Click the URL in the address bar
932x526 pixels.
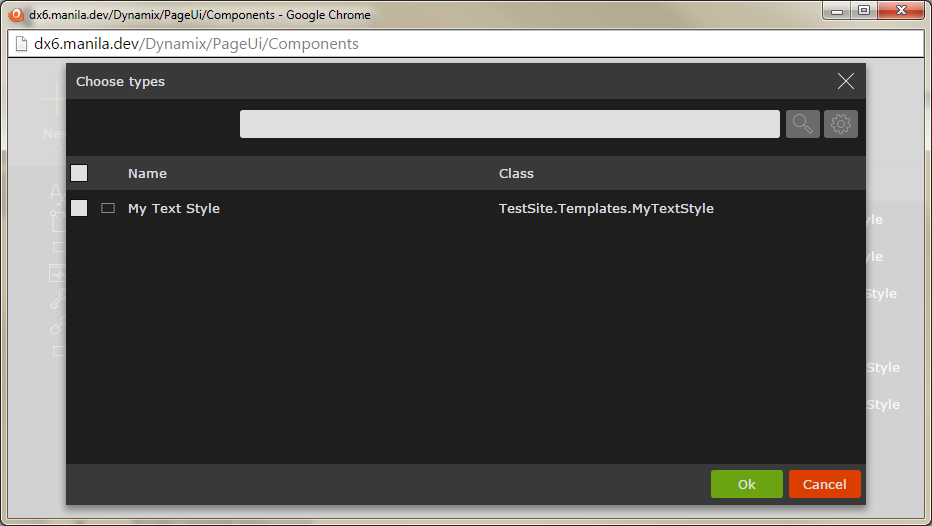[x=196, y=44]
